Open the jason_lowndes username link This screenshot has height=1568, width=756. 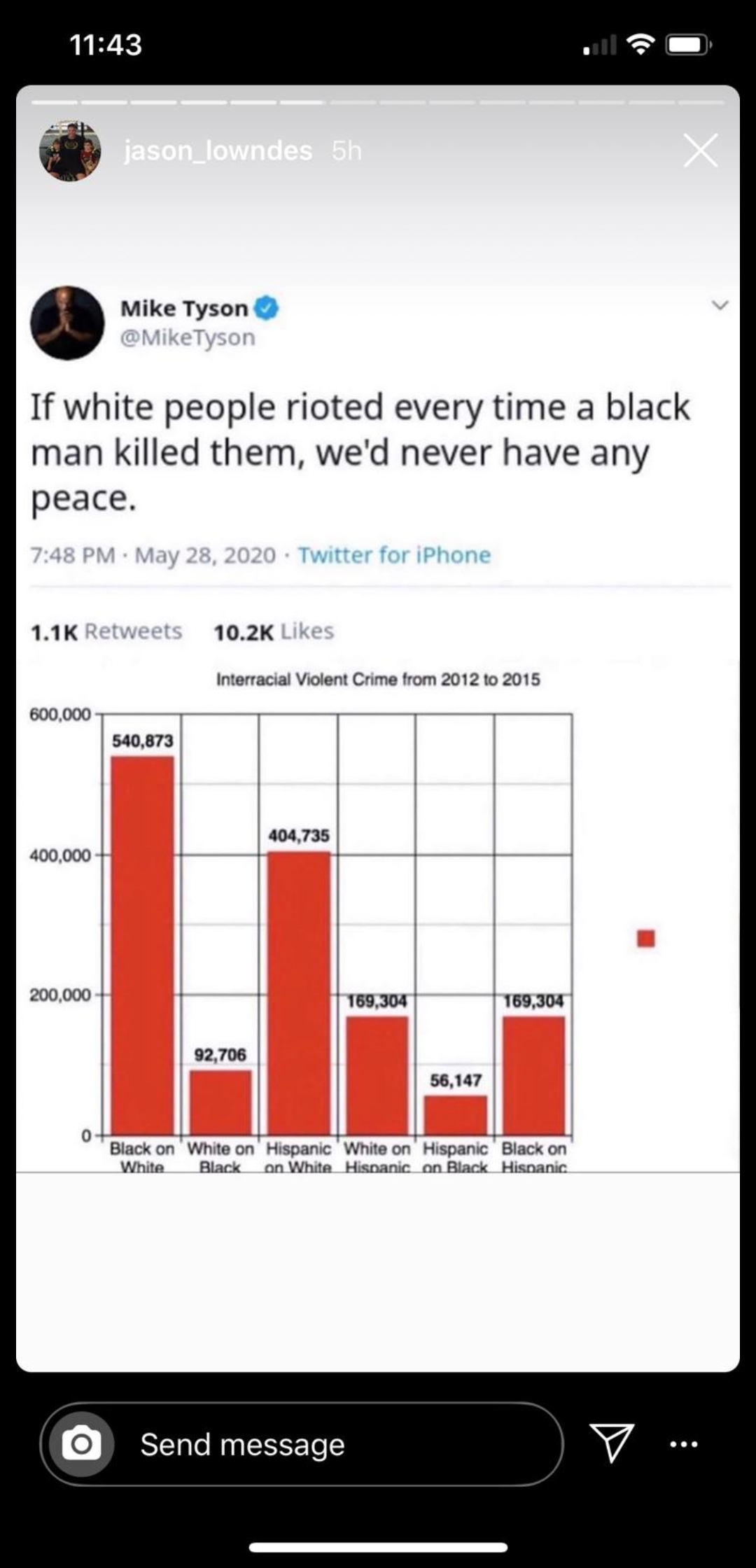coord(218,150)
